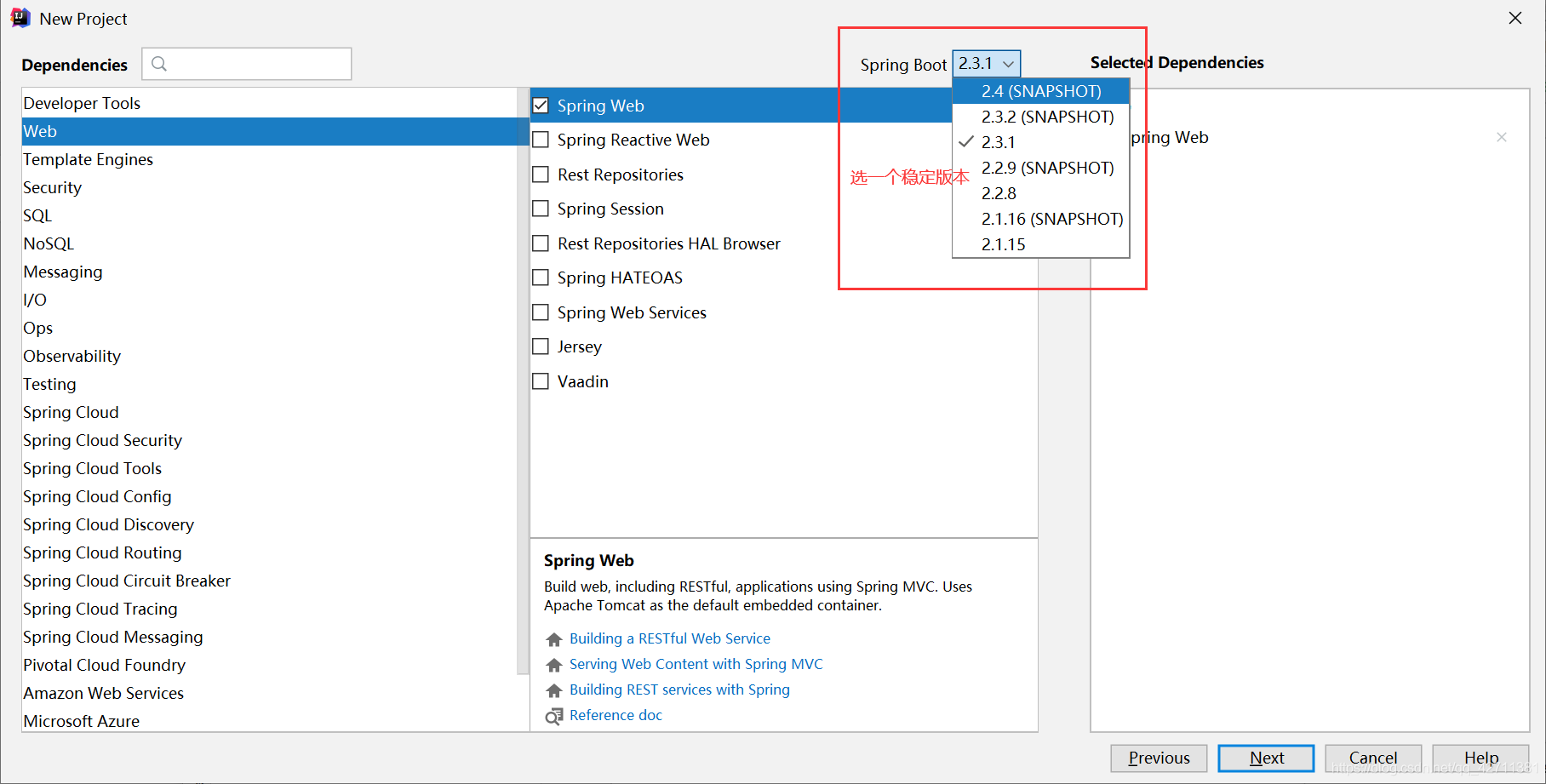Select stable version 2.2.8
1546x784 pixels.
tap(1041, 193)
